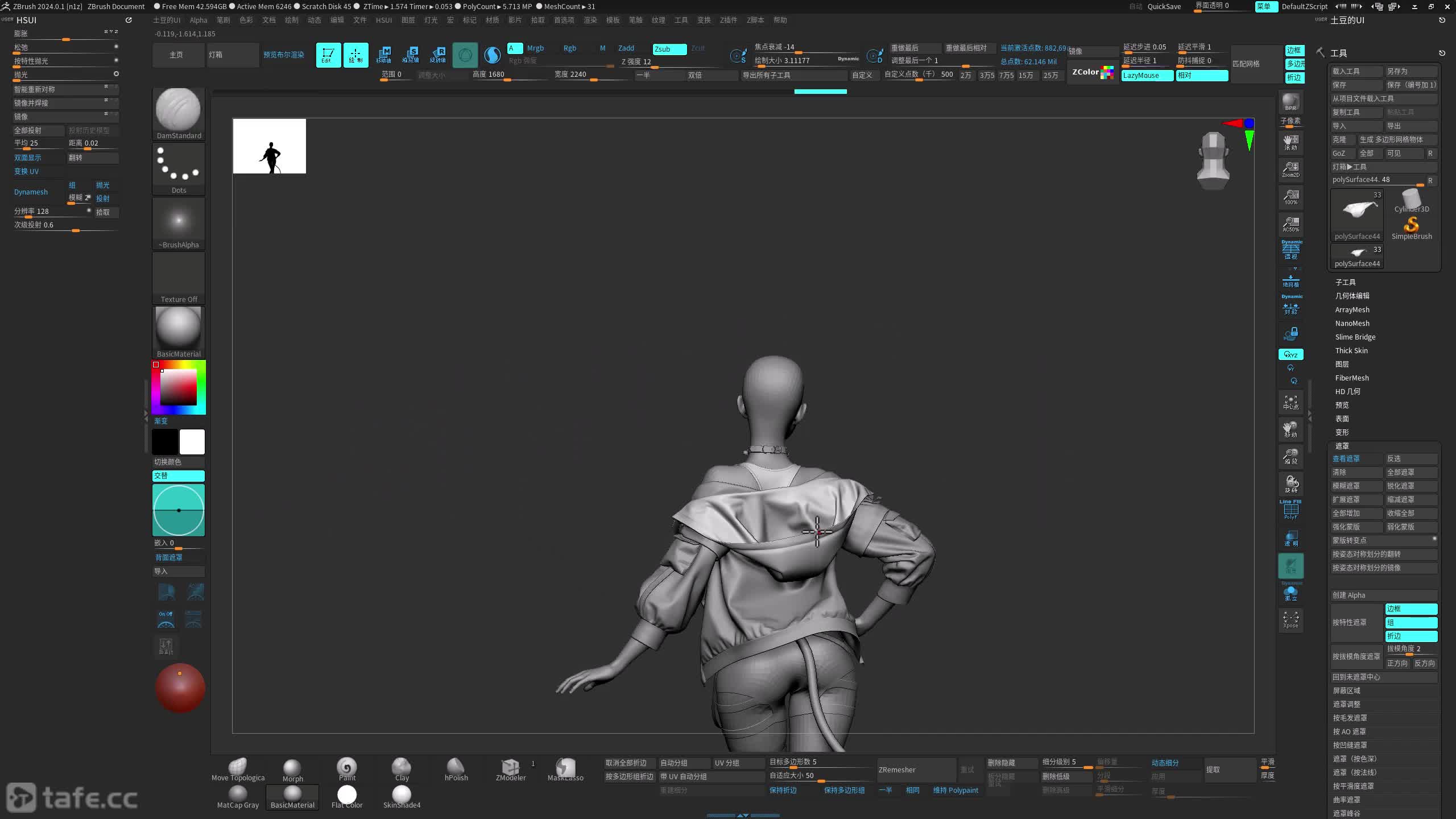Image resolution: width=1456 pixels, height=819 pixels.
Task: Select the black secondary color swatch
Action: [165, 442]
